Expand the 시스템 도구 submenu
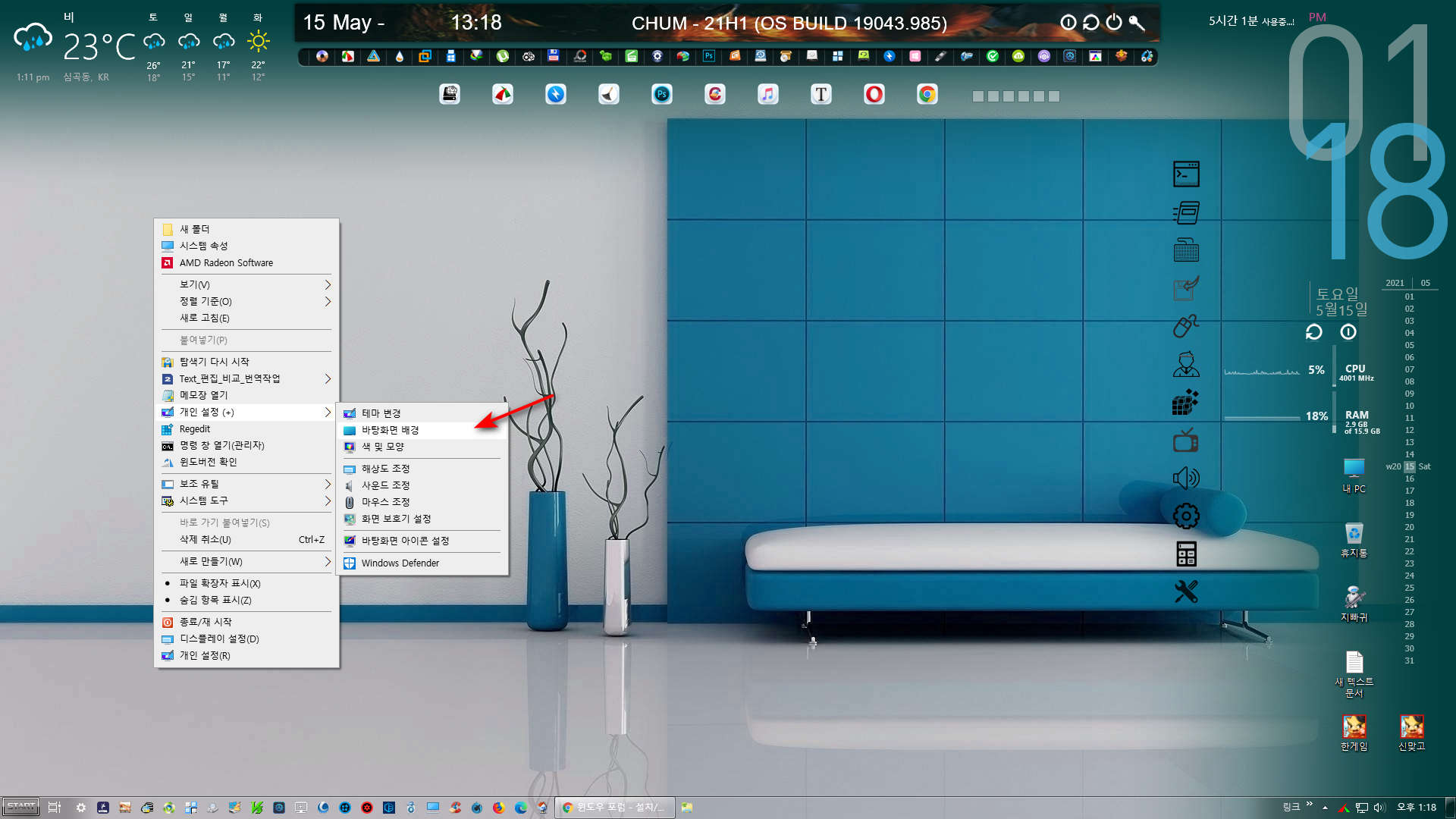Screen dimensions: 1456x819 click(x=246, y=500)
